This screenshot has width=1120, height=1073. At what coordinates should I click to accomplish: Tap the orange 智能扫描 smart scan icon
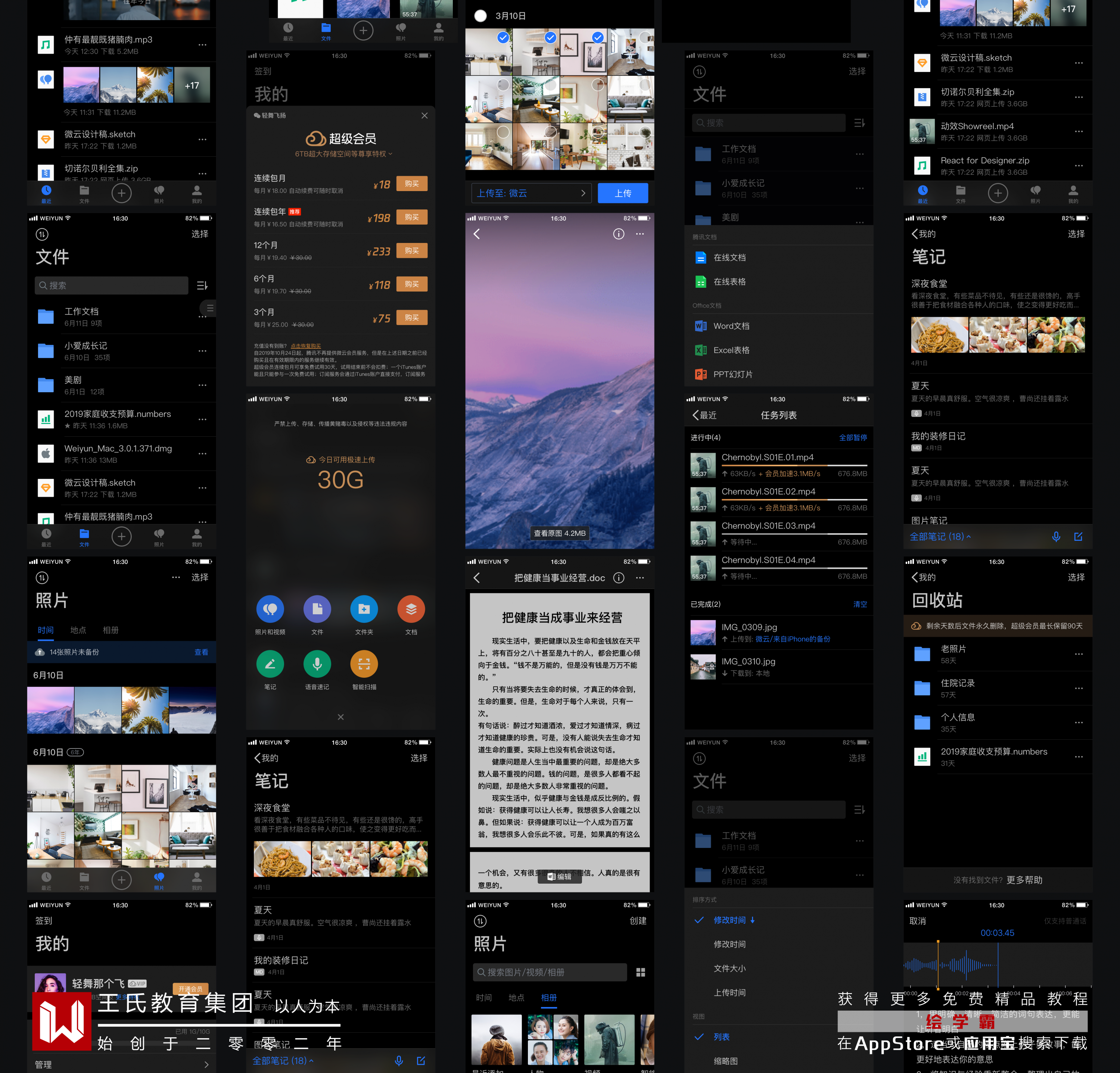click(x=364, y=664)
